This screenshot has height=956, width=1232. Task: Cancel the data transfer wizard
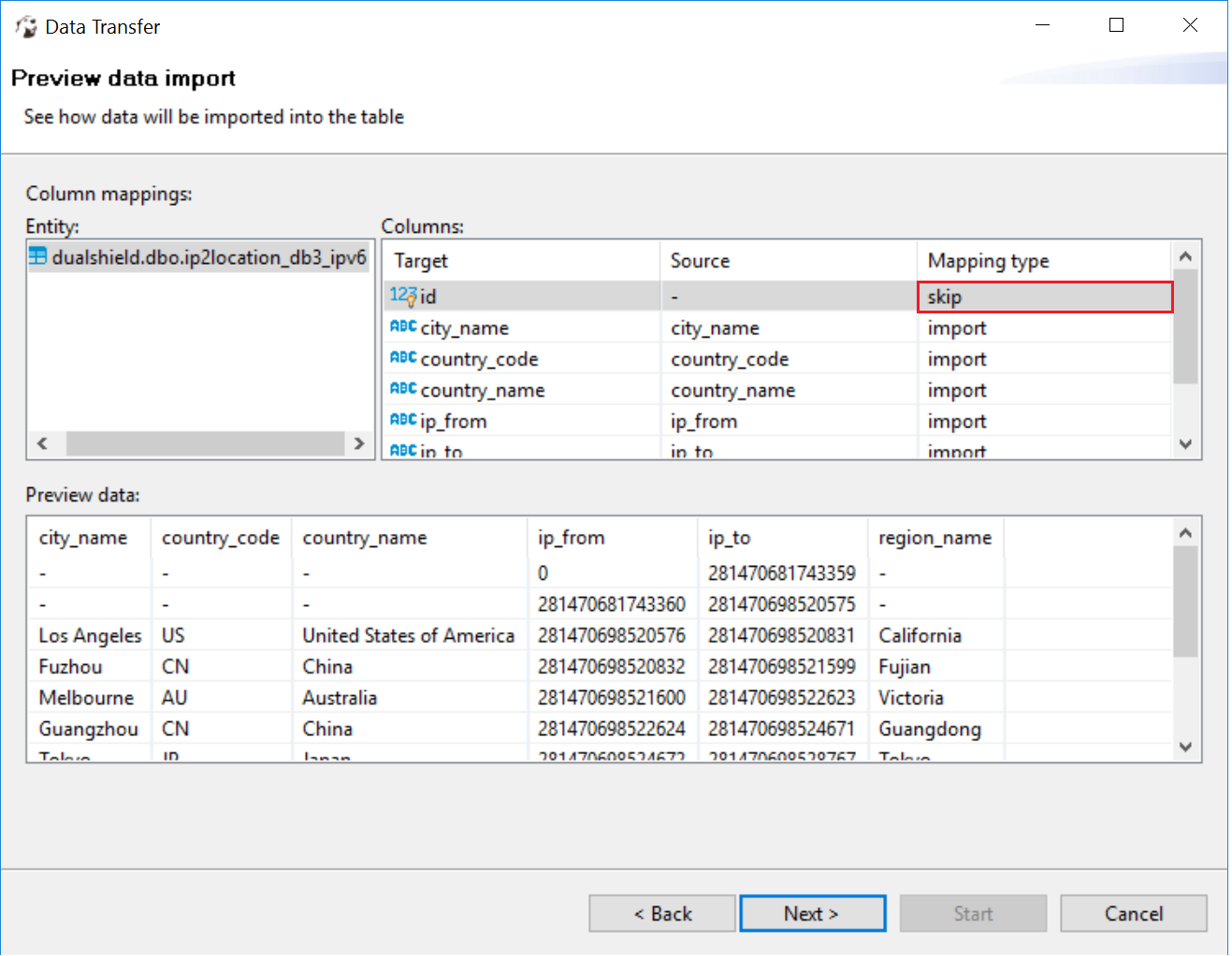point(1133,914)
